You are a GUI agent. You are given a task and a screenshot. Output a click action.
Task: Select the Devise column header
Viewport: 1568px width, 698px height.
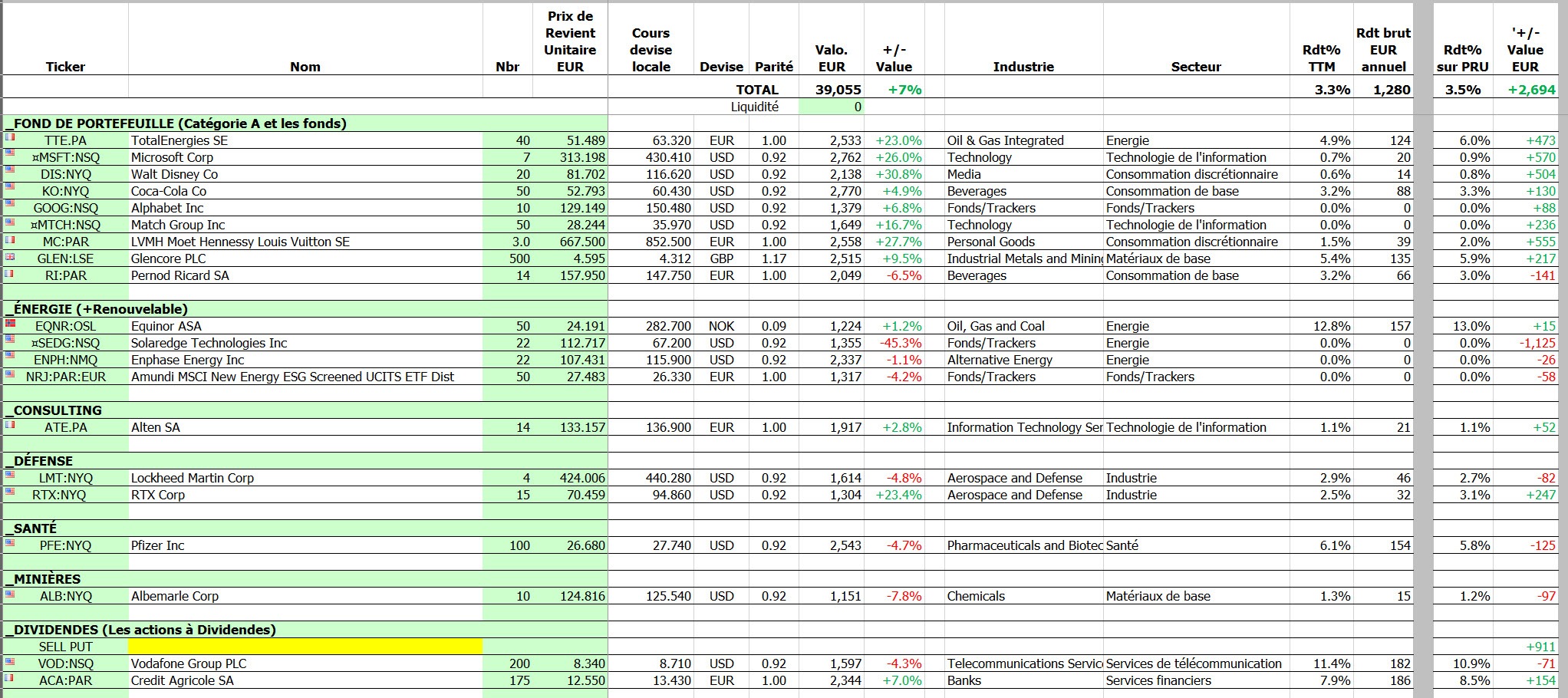click(721, 67)
